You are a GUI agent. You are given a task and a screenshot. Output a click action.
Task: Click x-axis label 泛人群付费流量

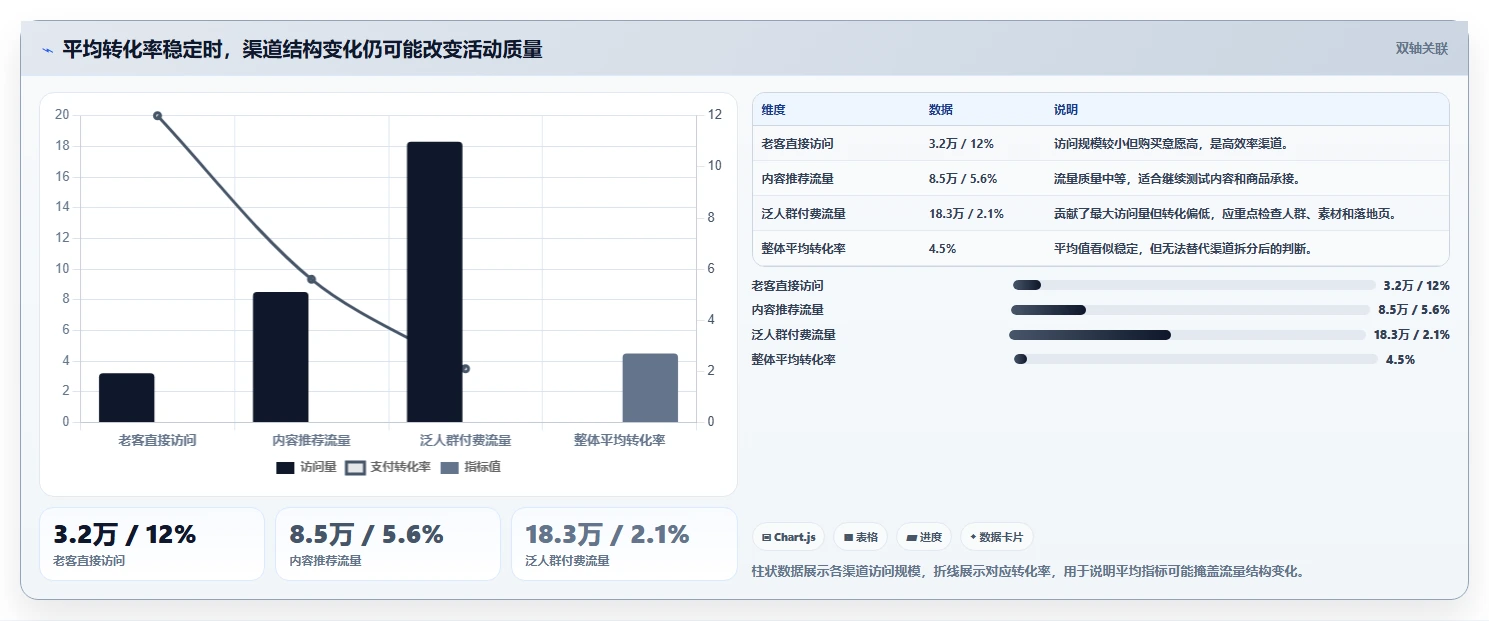point(465,440)
